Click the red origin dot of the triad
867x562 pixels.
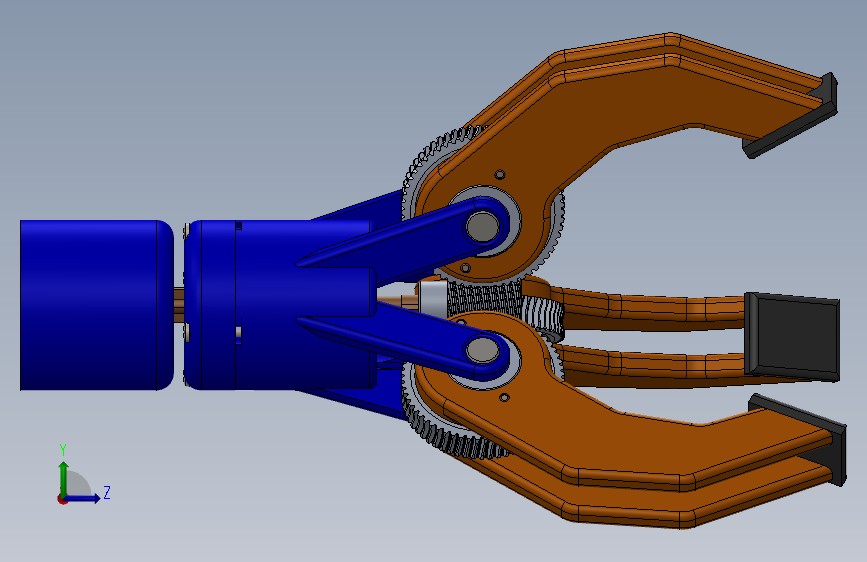pos(62,499)
